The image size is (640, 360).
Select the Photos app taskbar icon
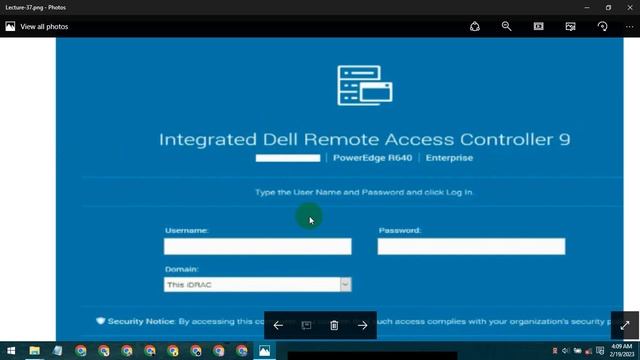pyautogui.click(x=264, y=351)
